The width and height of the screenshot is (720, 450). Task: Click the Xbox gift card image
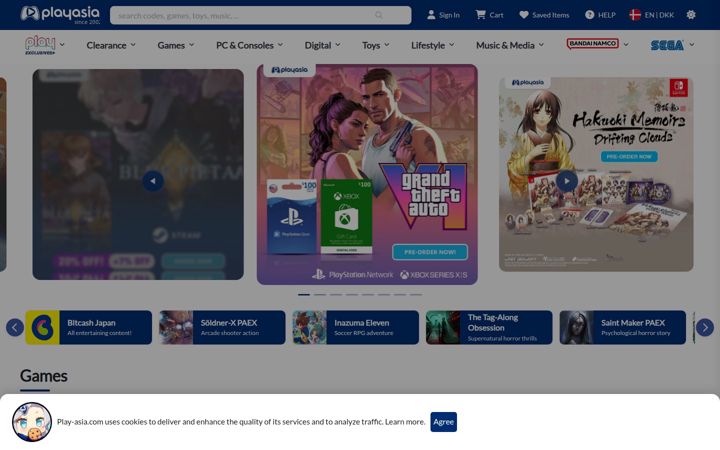click(347, 217)
